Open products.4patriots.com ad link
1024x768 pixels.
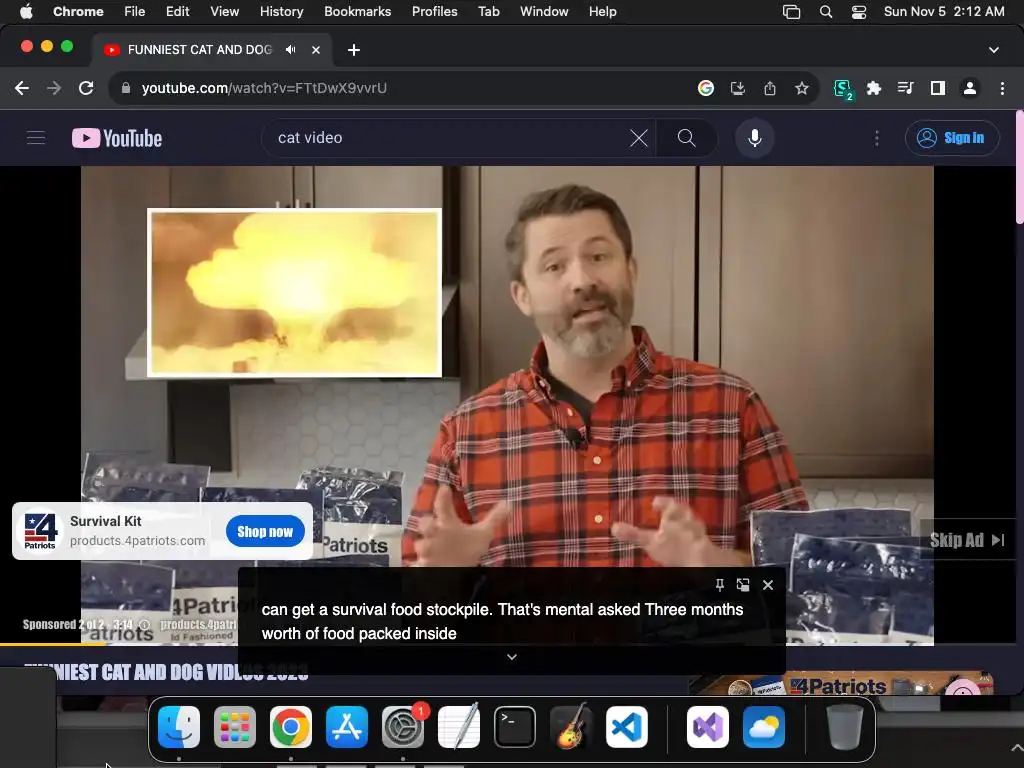[x=137, y=541]
